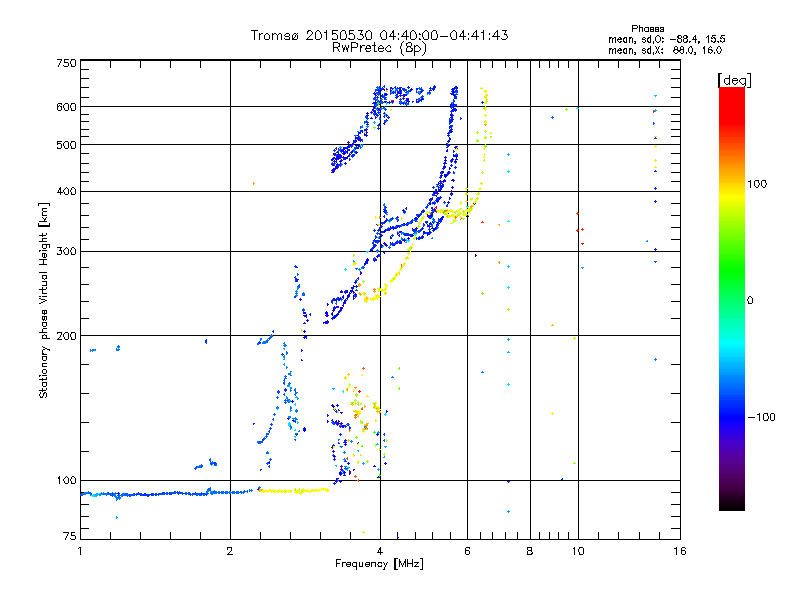The height and width of the screenshot is (600, 800).
Task: Click the y-axis tick label '200'
Action: (x=66, y=336)
